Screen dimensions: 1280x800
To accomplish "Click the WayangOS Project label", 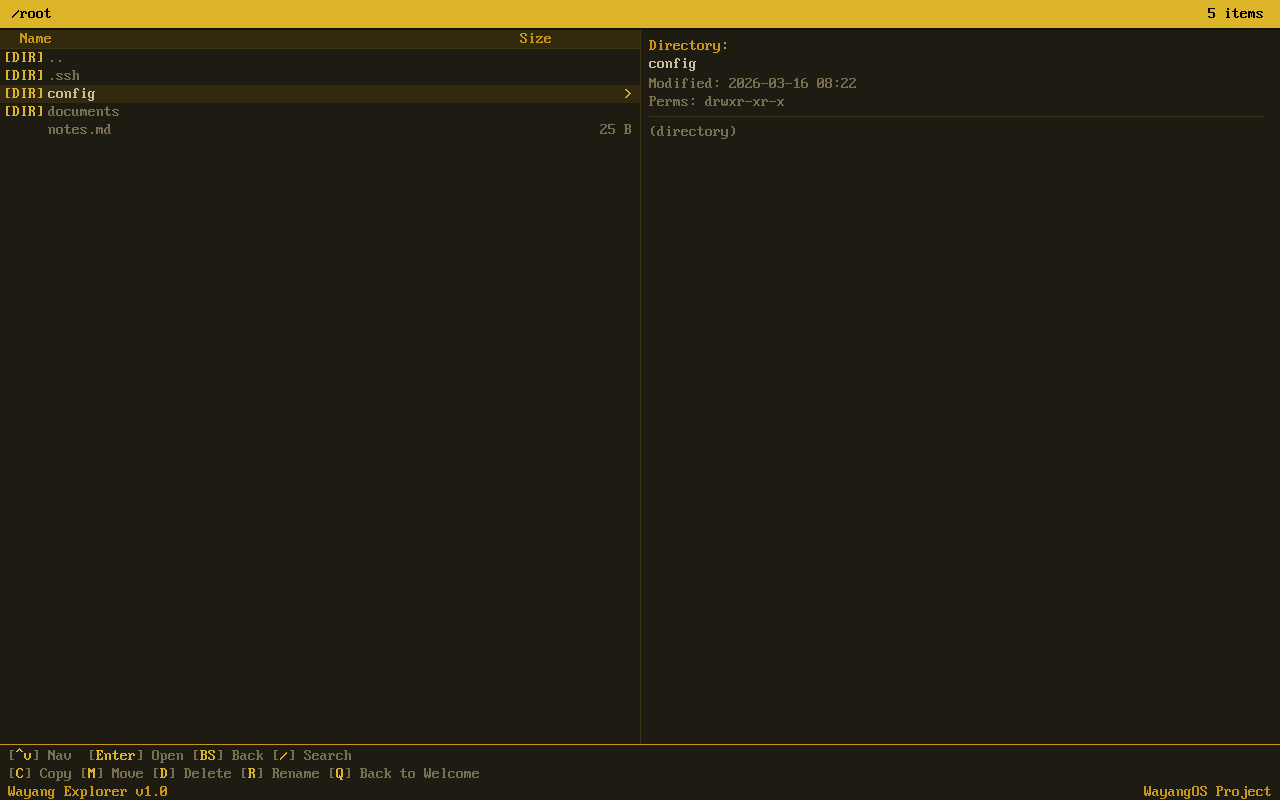I will (1207, 790).
